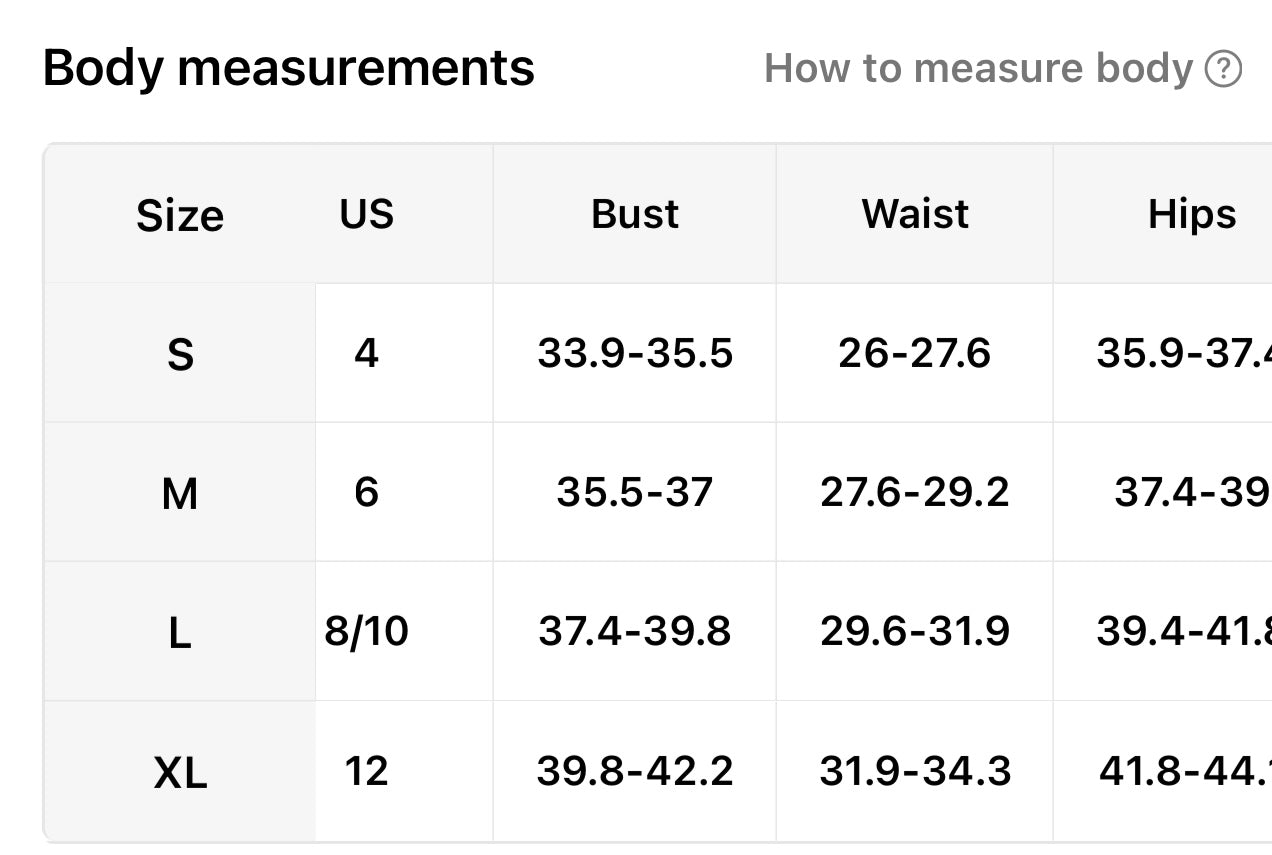Click the US size 12 cell

(x=367, y=771)
